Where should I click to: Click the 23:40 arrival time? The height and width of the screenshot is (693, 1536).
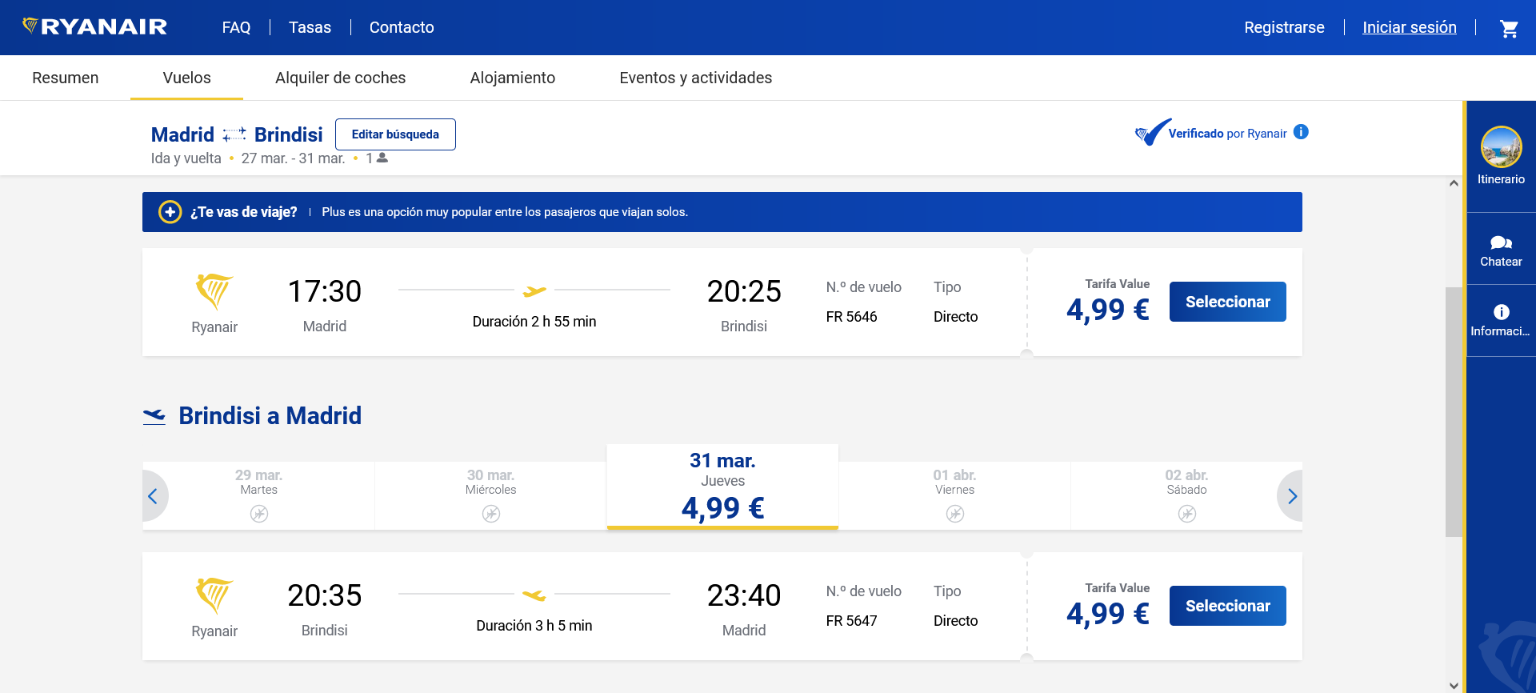click(x=744, y=595)
